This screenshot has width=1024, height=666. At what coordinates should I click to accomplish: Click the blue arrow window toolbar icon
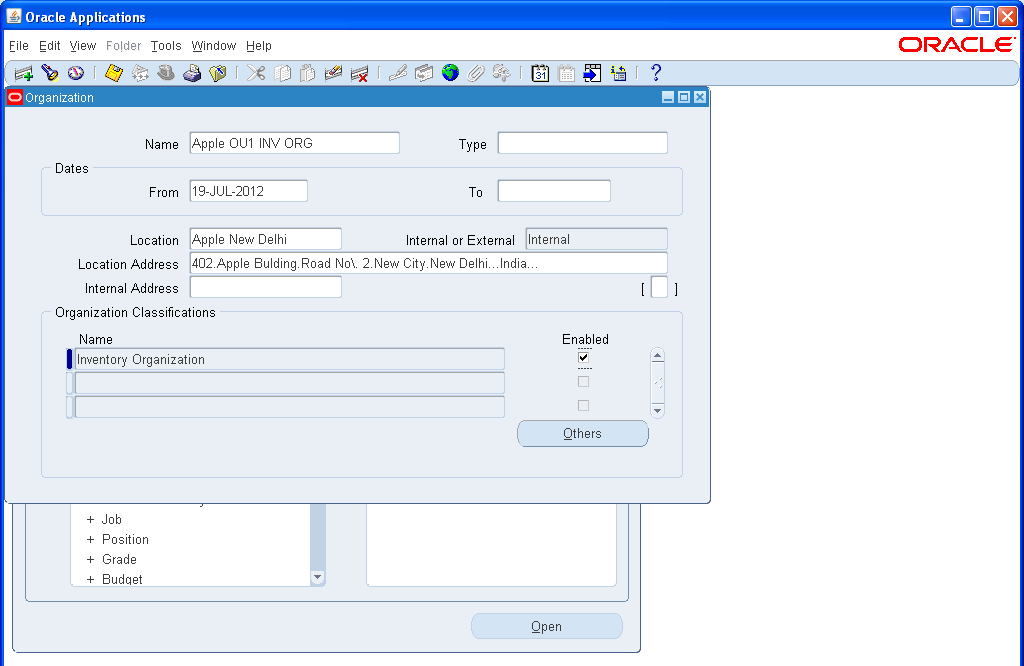pyautogui.click(x=592, y=73)
